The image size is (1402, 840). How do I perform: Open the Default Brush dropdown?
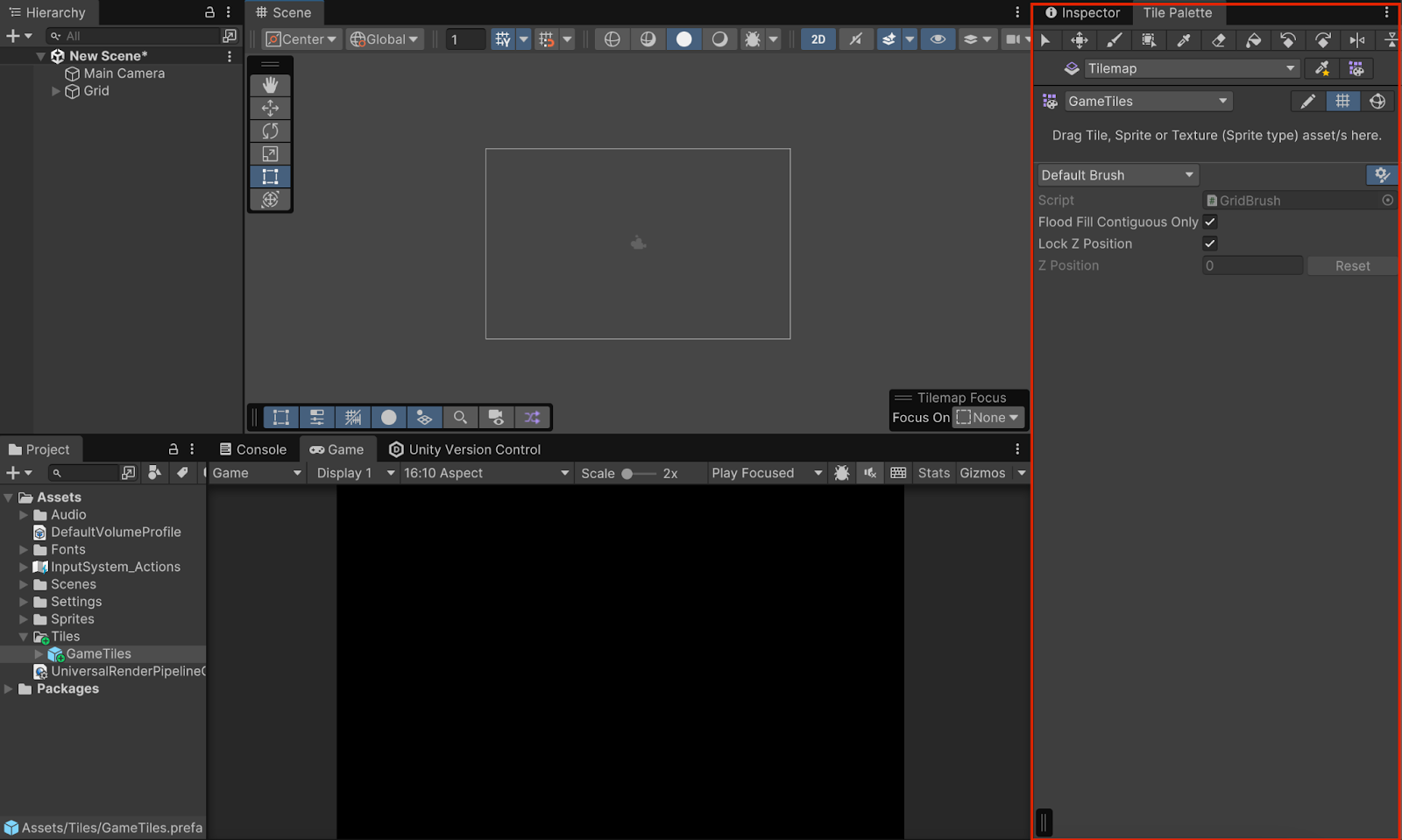click(x=1117, y=175)
